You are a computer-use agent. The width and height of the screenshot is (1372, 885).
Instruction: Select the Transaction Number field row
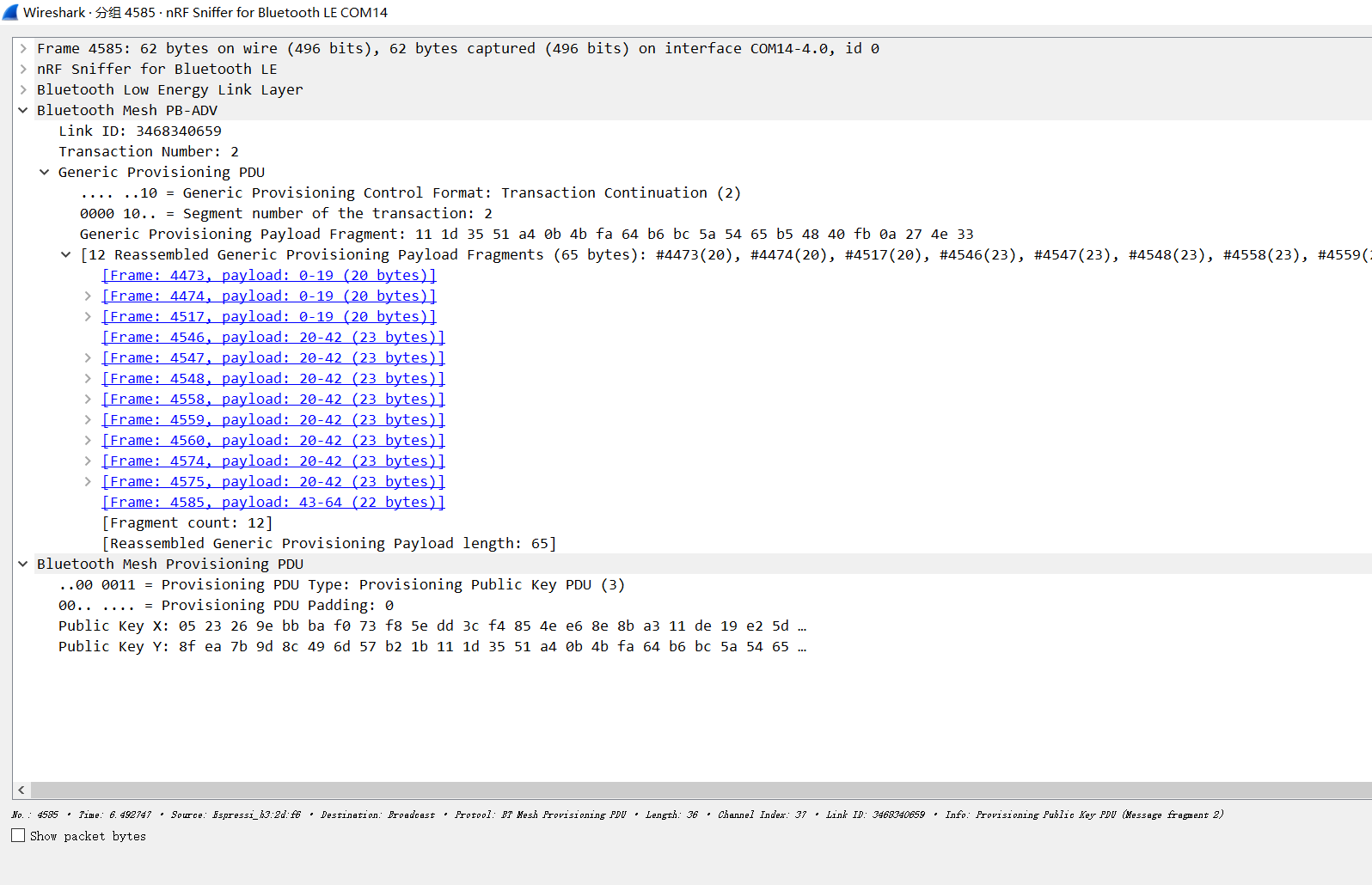[x=148, y=152]
